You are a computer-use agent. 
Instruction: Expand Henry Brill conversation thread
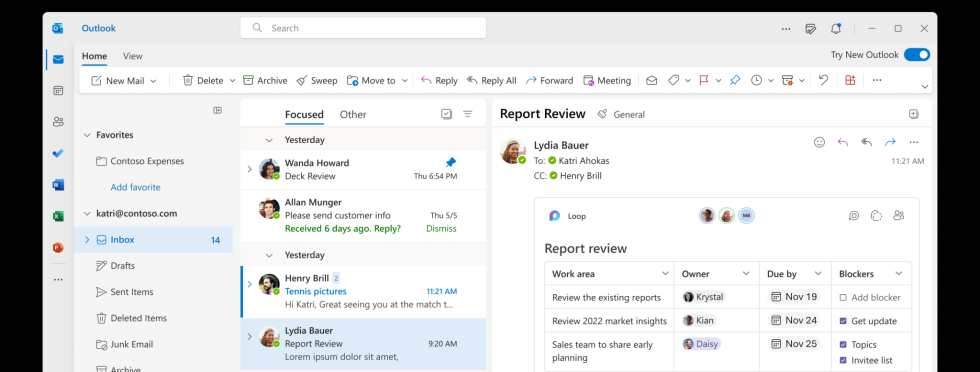pos(249,284)
